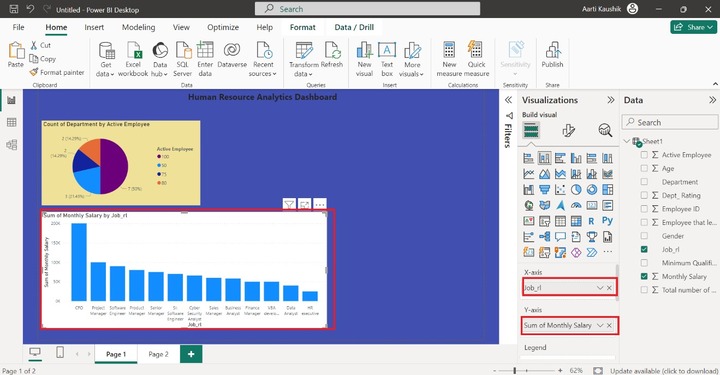Click the Data pane Search field
720x375 pixels.
(x=670, y=122)
